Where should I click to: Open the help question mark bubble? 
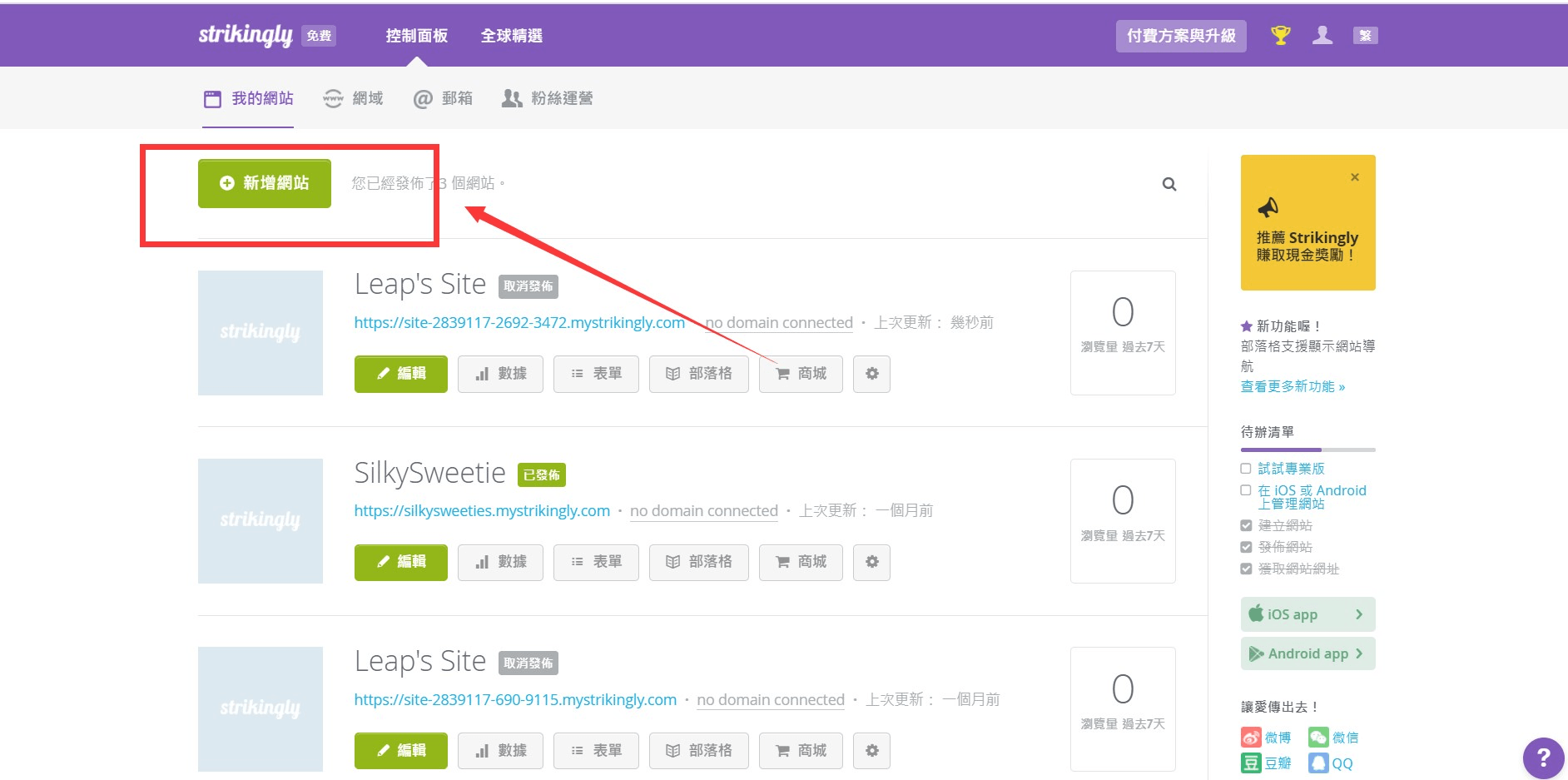1542,758
